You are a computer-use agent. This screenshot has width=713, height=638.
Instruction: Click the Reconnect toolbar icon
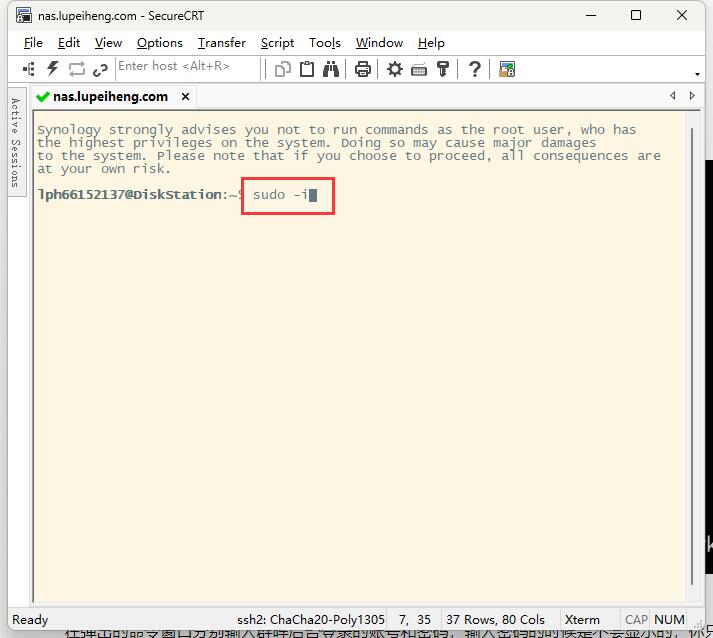(x=76, y=69)
